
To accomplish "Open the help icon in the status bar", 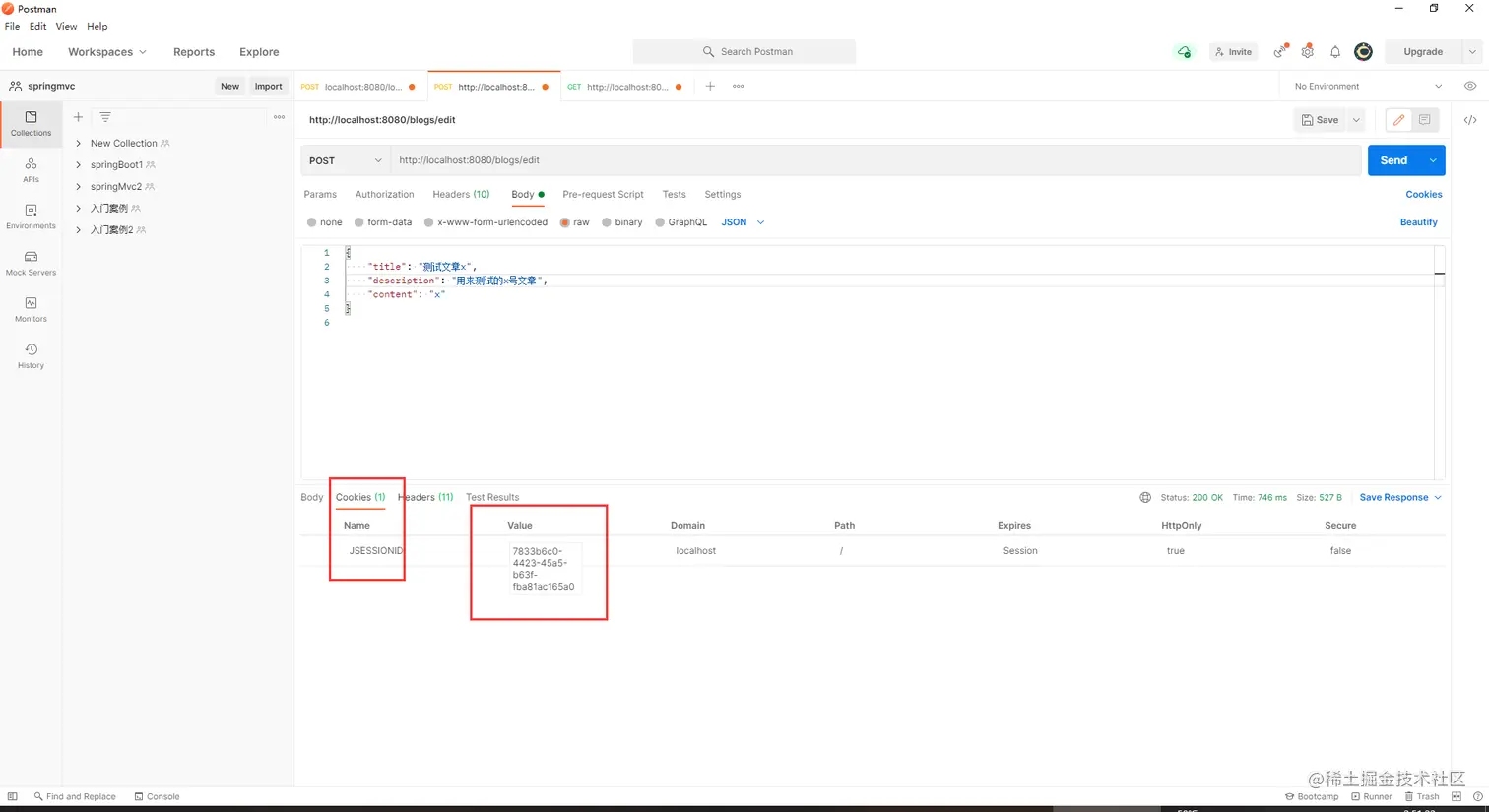I will pos(1478,796).
